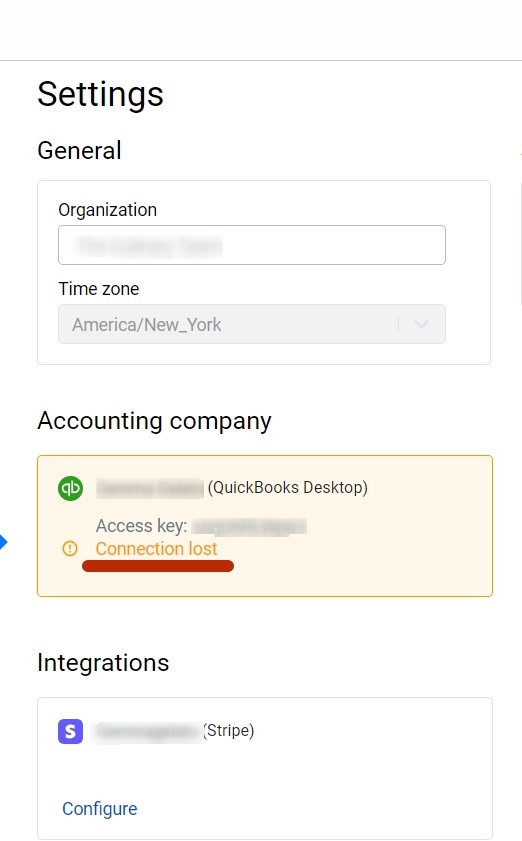Viewport: 522px width, 841px height.
Task: Open the Configure link for Stripe
Action: 100,808
